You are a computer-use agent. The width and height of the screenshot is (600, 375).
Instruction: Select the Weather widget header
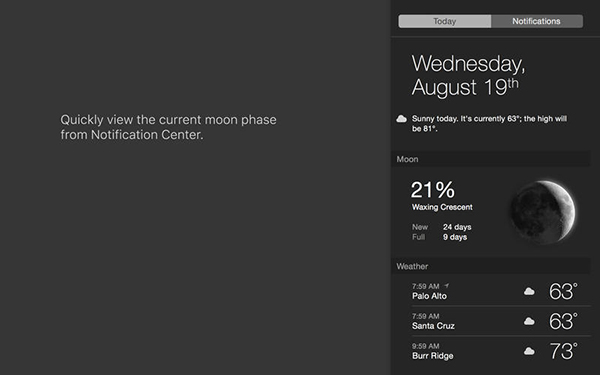pyautogui.click(x=491, y=266)
